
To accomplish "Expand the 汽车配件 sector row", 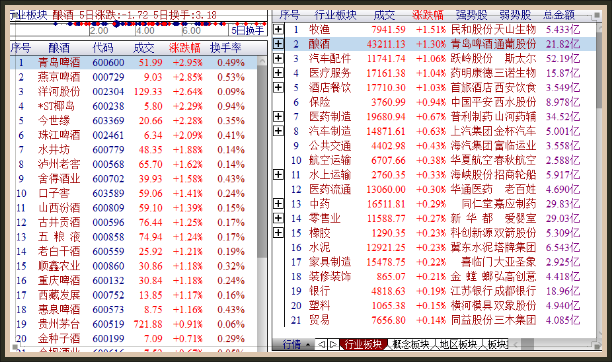I will pos(278,58).
